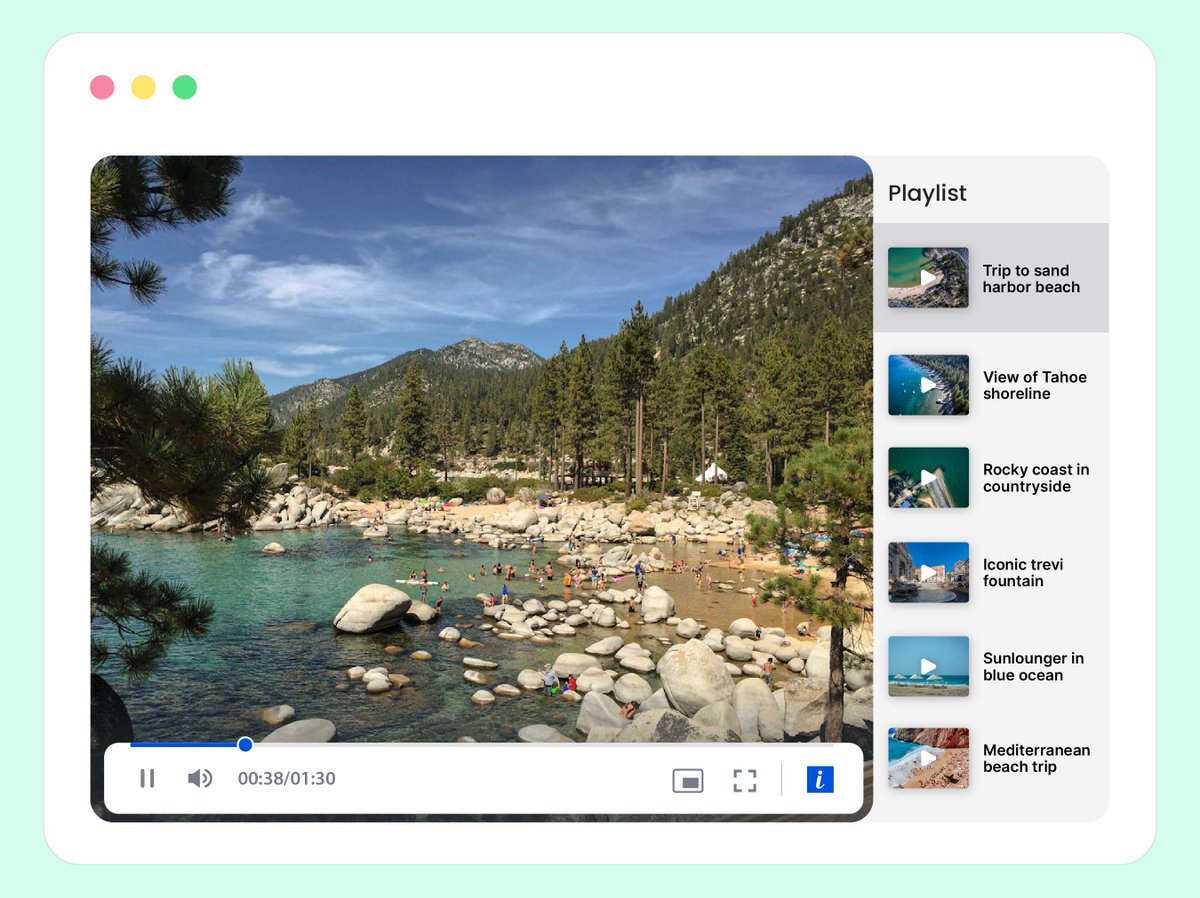
Task: Play Iconic trevi fountain thumbnail
Action: 928,572
